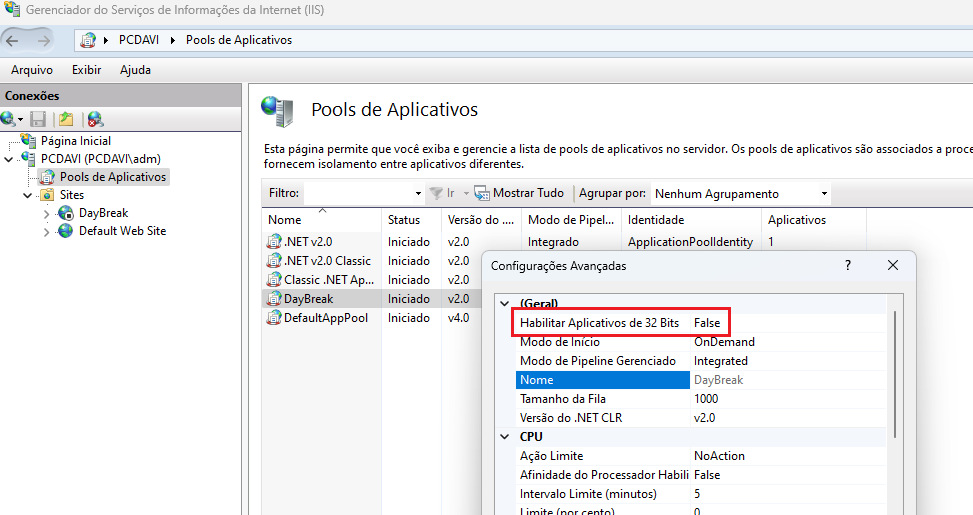Click the Pools de Aplicativos tree icon
973x515 pixels.
click(x=47, y=177)
